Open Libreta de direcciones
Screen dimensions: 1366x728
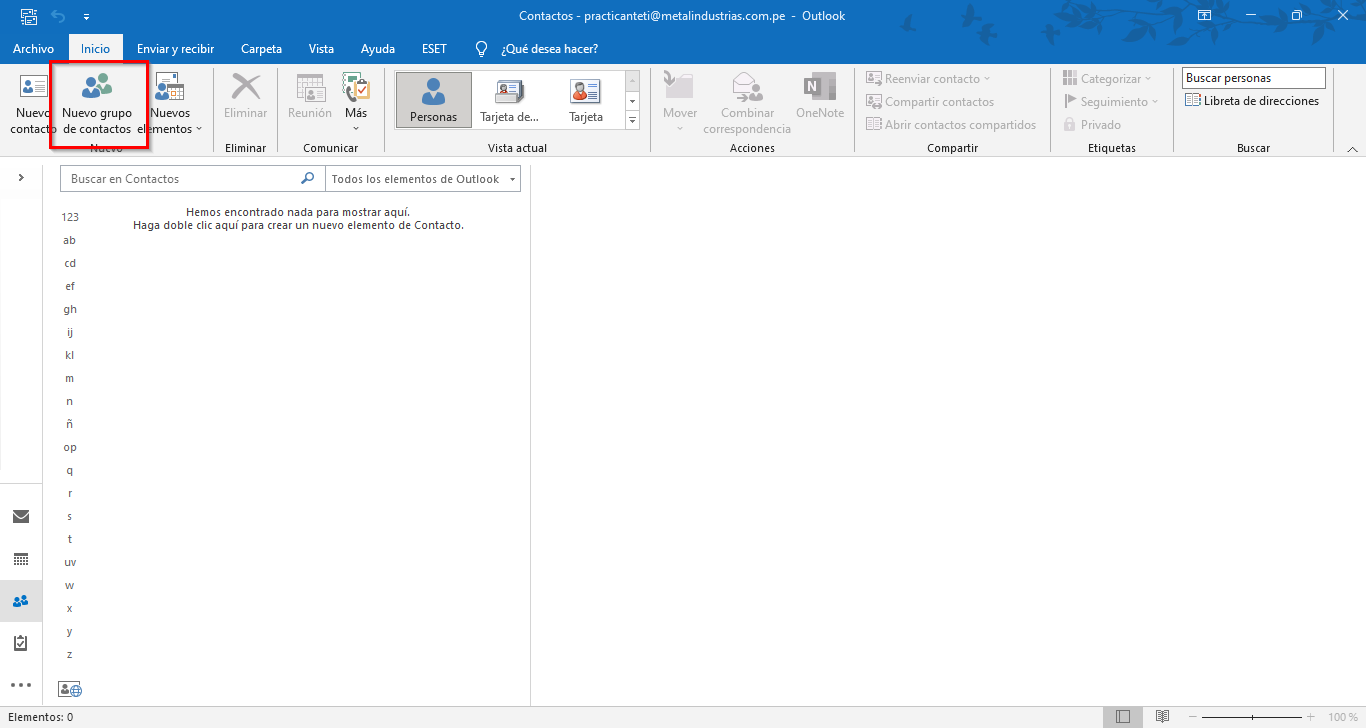click(1252, 100)
